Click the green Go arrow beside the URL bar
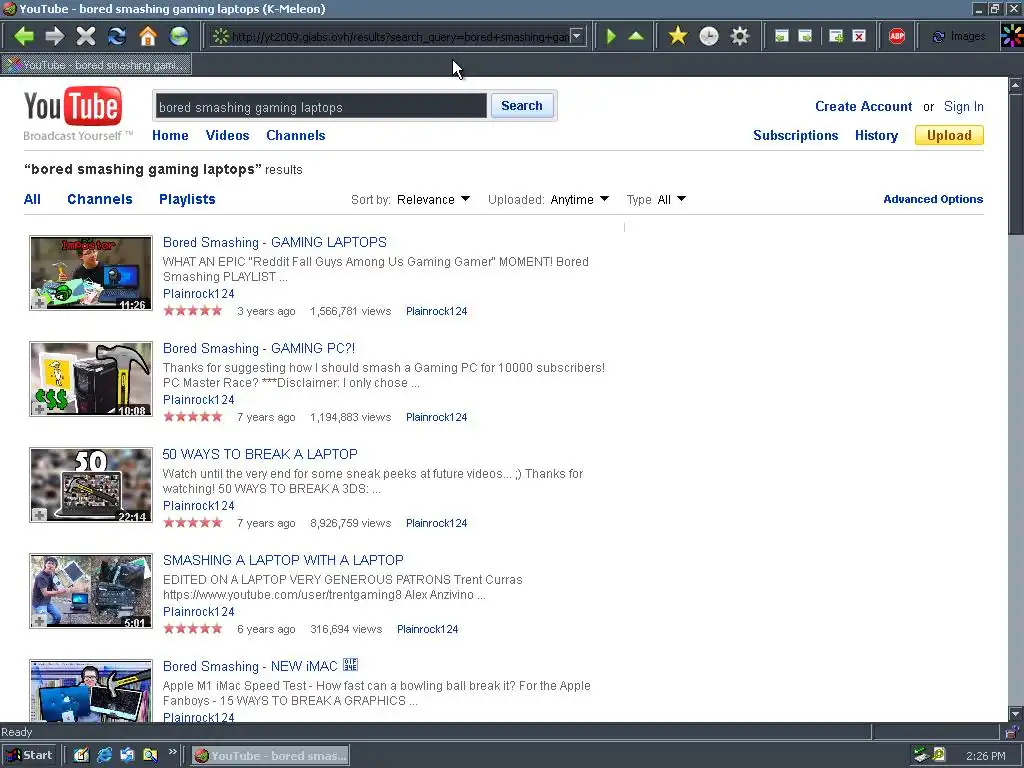 point(611,36)
